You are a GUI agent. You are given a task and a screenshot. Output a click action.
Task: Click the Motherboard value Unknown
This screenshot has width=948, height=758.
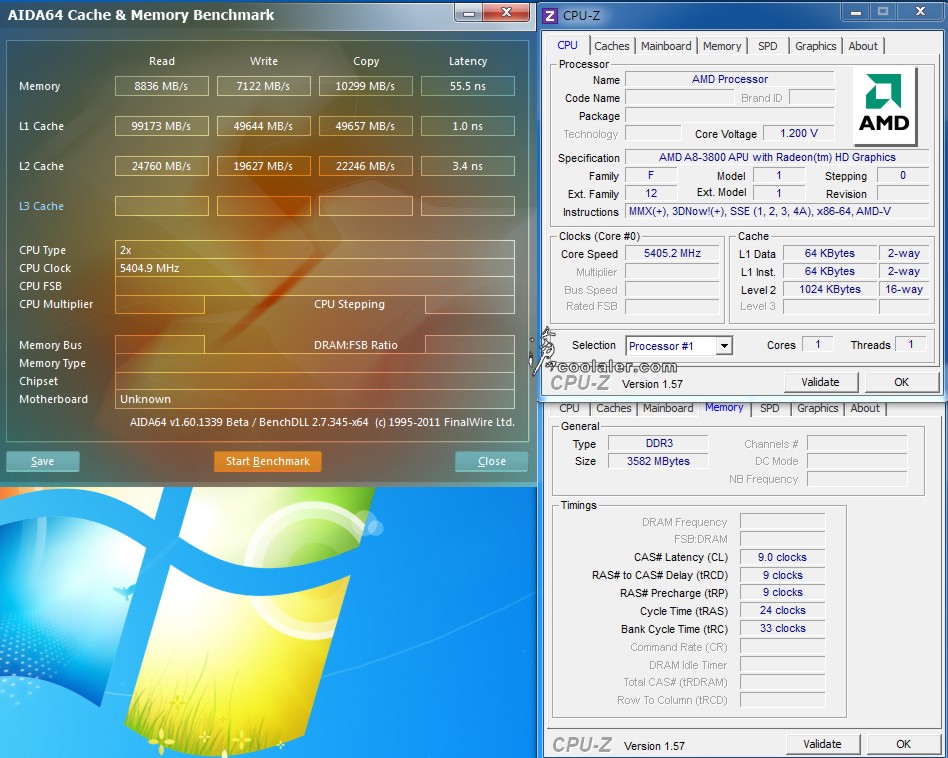315,399
